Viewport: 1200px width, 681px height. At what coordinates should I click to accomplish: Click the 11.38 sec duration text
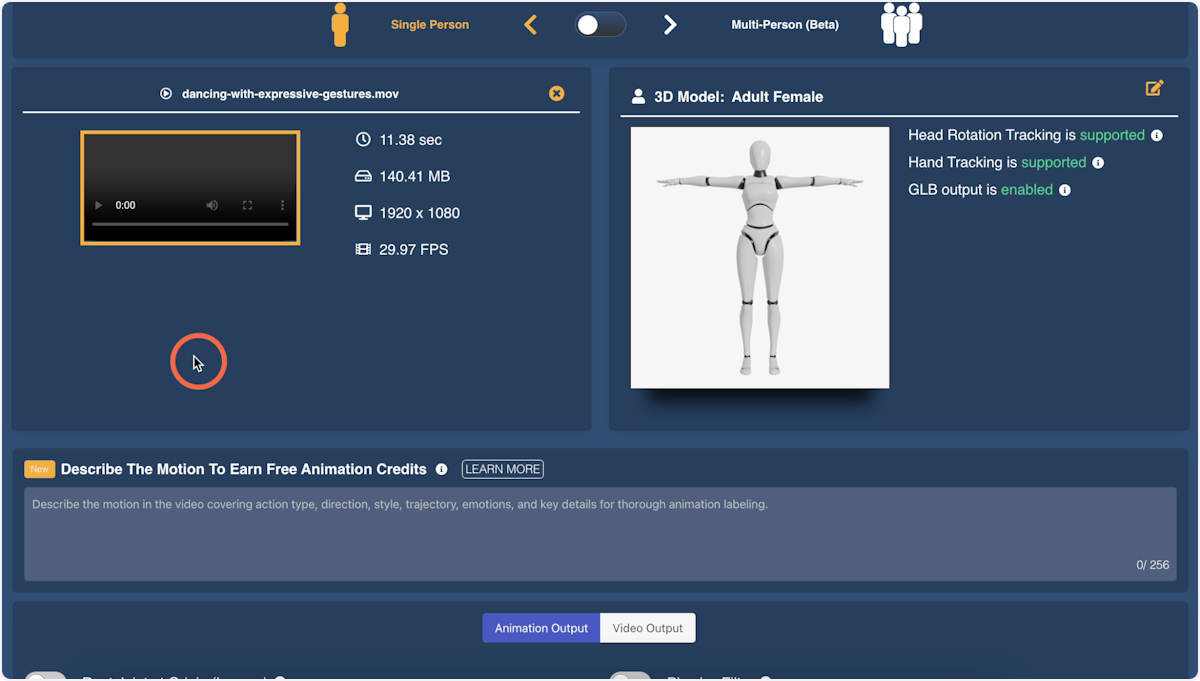click(411, 140)
